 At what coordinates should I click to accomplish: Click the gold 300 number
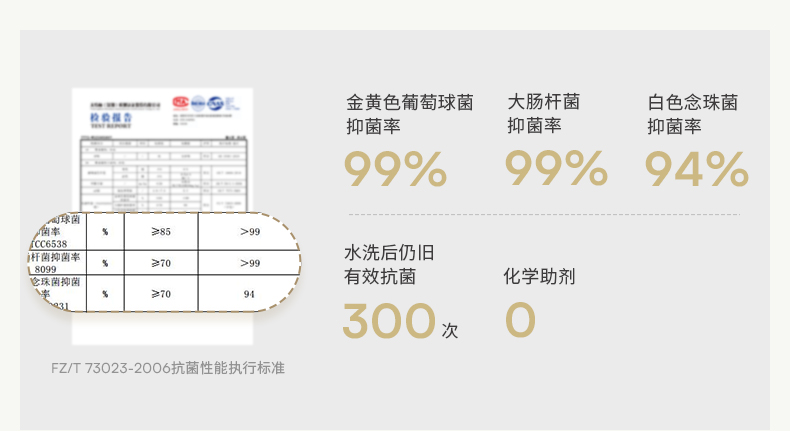click(x=389, y=321)
